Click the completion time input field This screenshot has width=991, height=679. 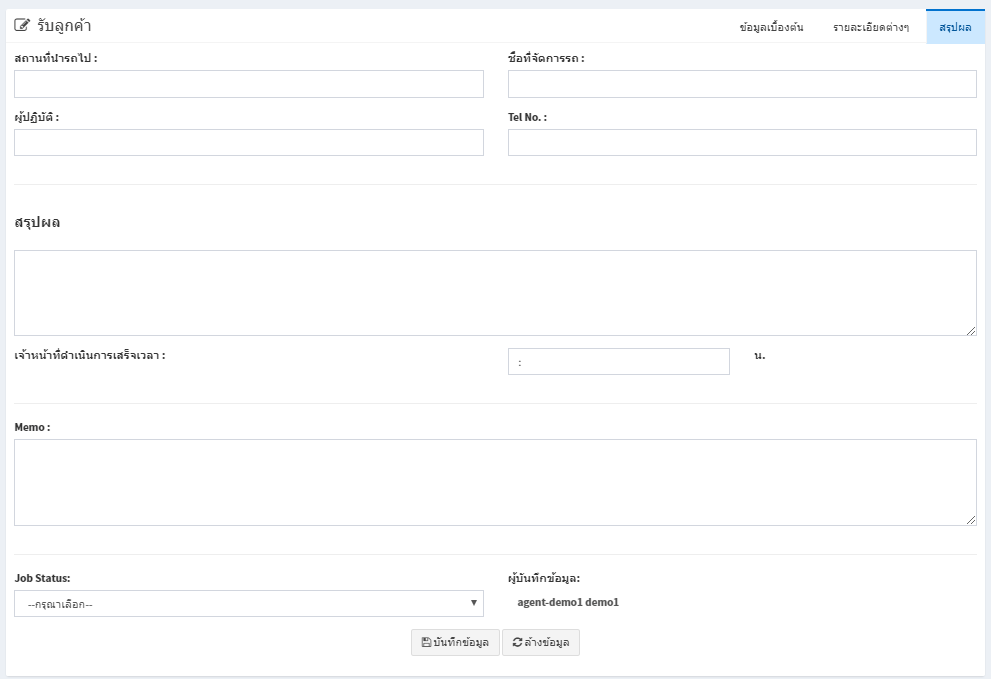click(619, 362)
